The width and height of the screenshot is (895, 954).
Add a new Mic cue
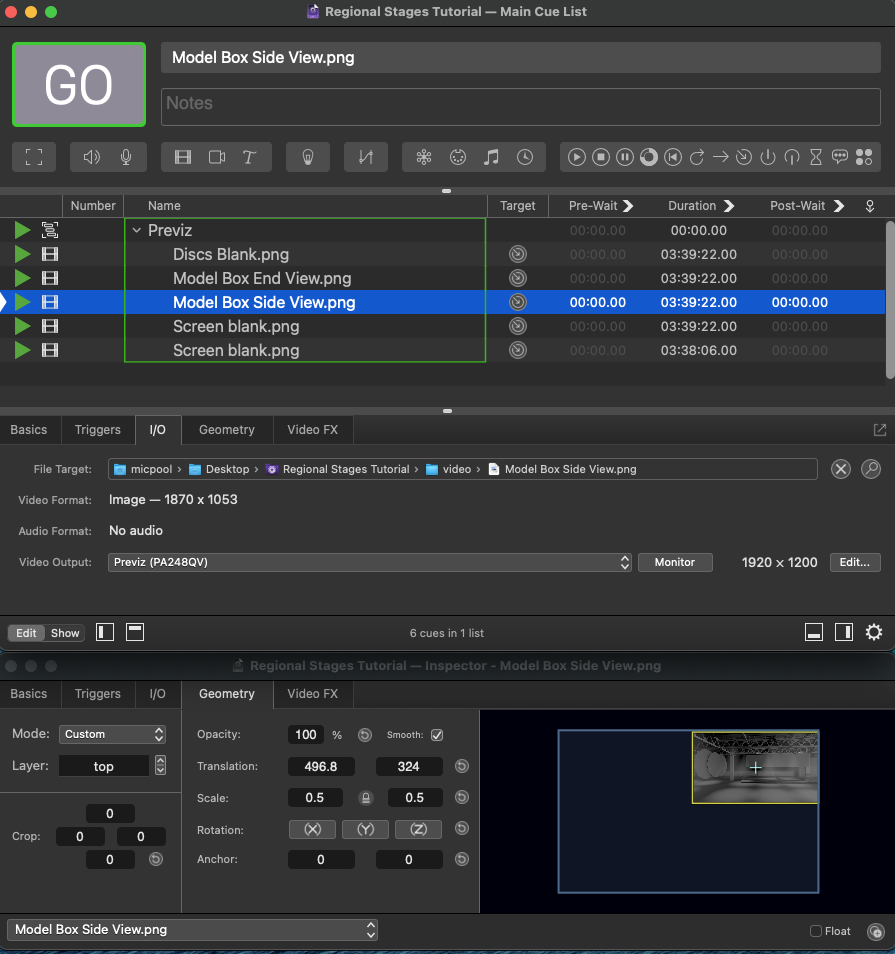pos(126,157)
